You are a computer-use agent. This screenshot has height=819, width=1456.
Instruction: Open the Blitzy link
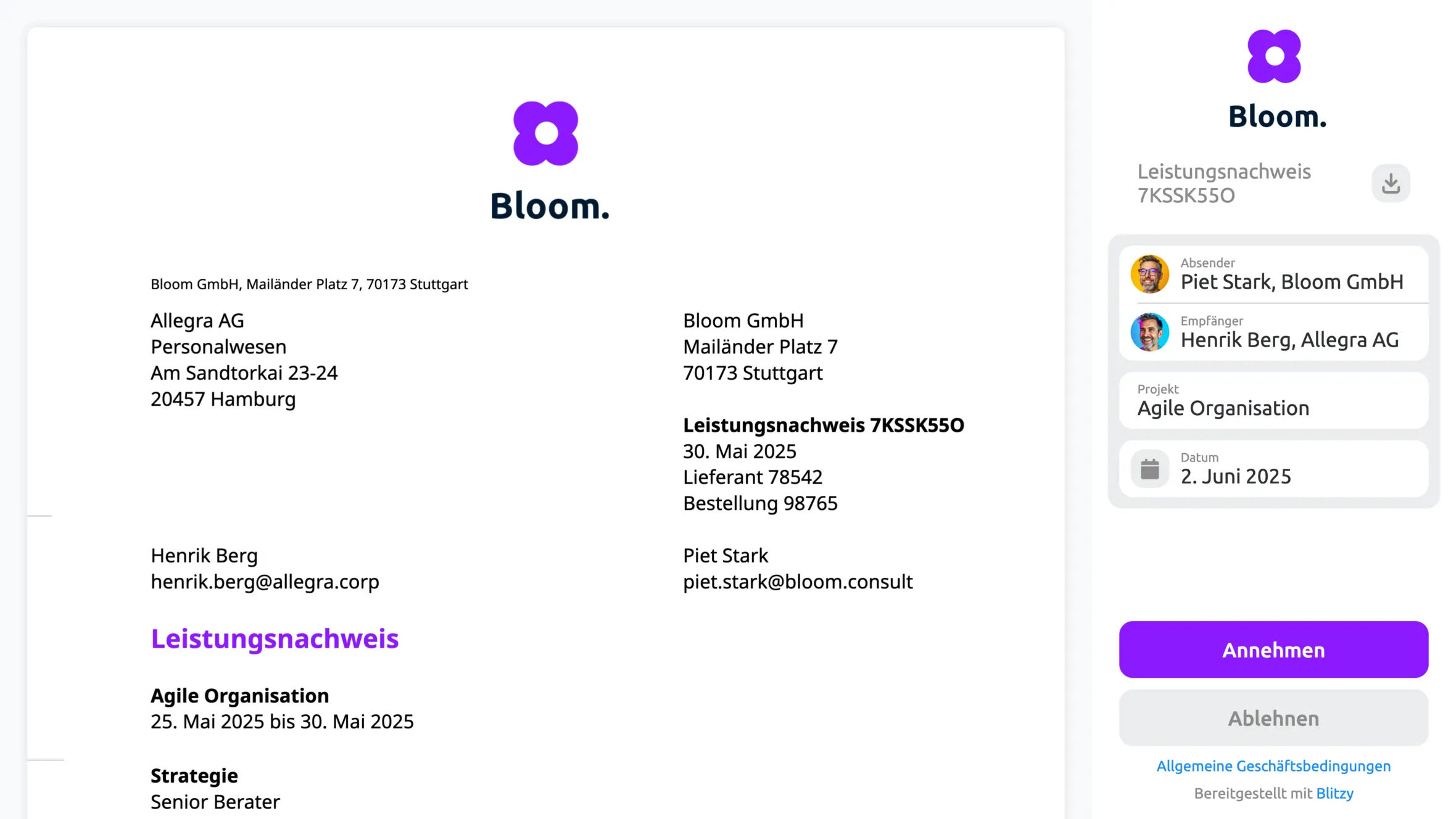1334,793
